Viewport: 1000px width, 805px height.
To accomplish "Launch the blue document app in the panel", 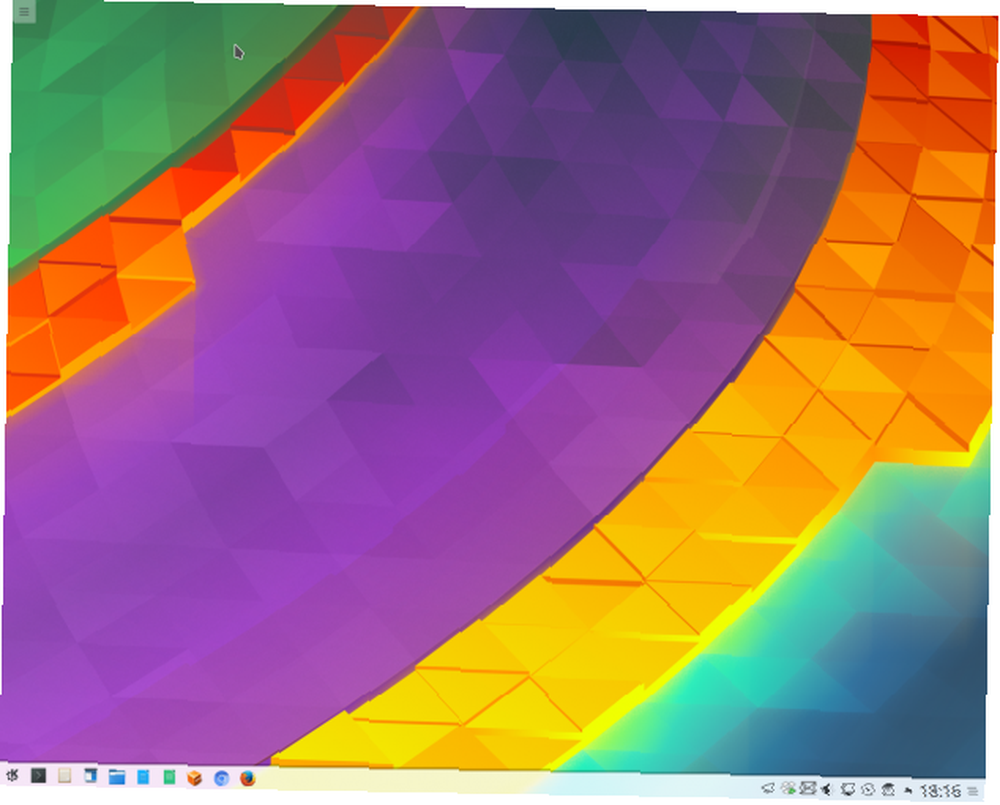I will click(x=143, y=777).
